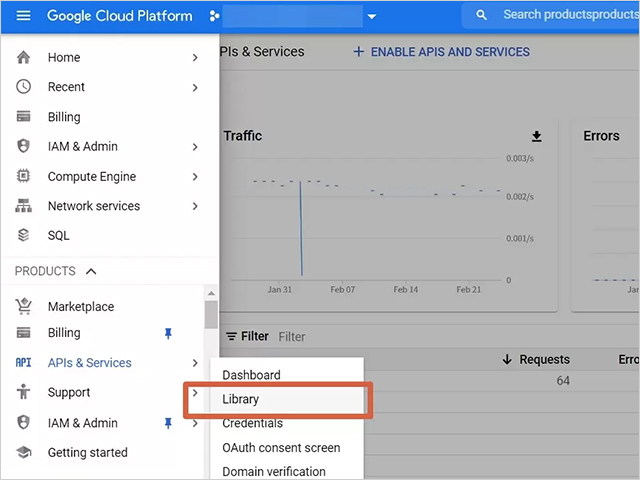Click the Compute Engine chip icon

(24, 177)
